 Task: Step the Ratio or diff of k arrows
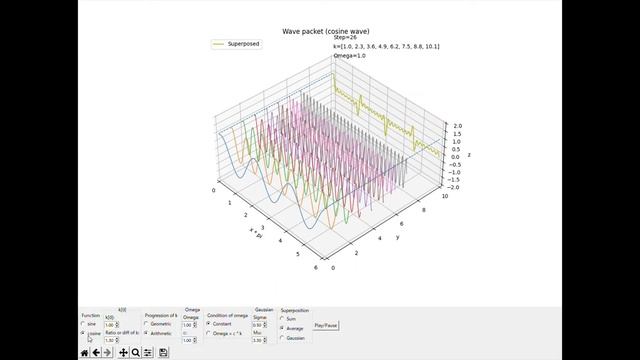(117, 340)
